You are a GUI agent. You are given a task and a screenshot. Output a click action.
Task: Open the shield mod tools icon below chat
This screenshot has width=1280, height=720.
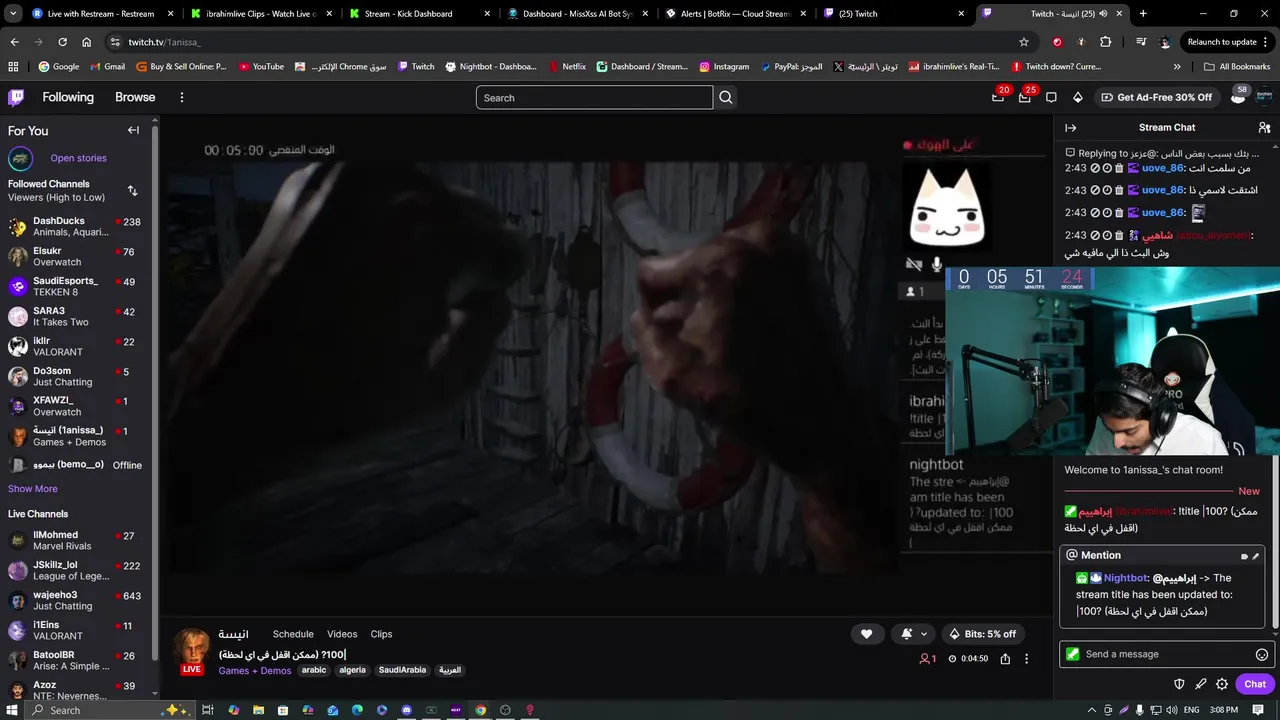point(1179,684)
